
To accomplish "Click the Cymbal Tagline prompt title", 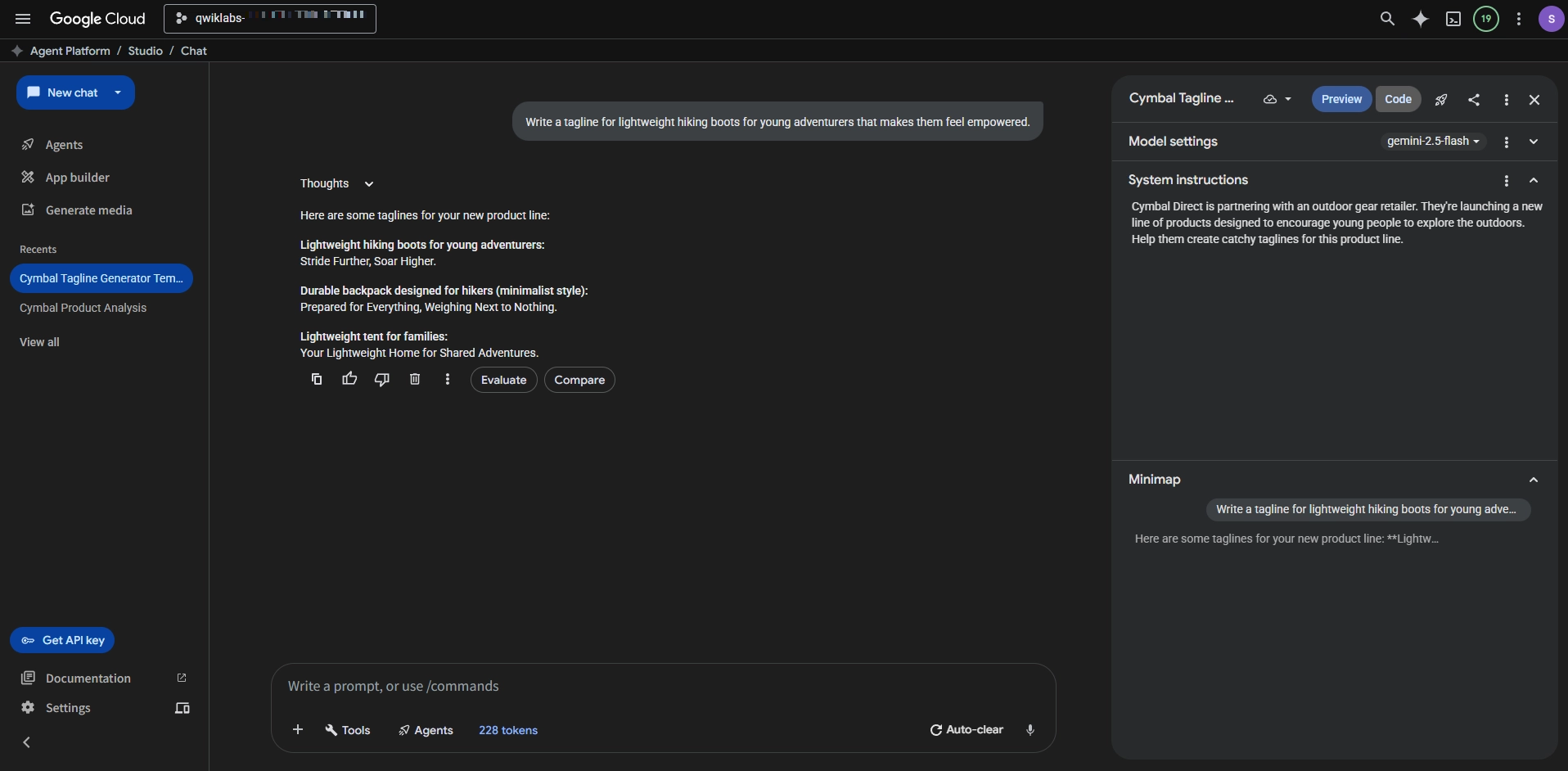I will point(1181,98).
